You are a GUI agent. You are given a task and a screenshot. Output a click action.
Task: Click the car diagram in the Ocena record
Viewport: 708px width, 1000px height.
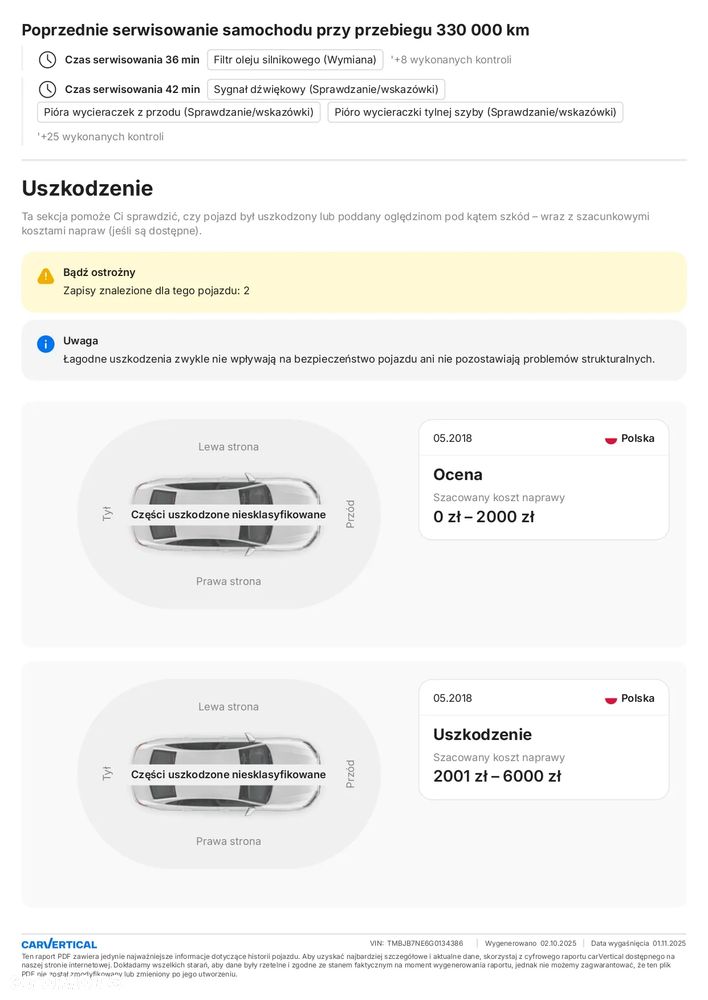(228, 514)
